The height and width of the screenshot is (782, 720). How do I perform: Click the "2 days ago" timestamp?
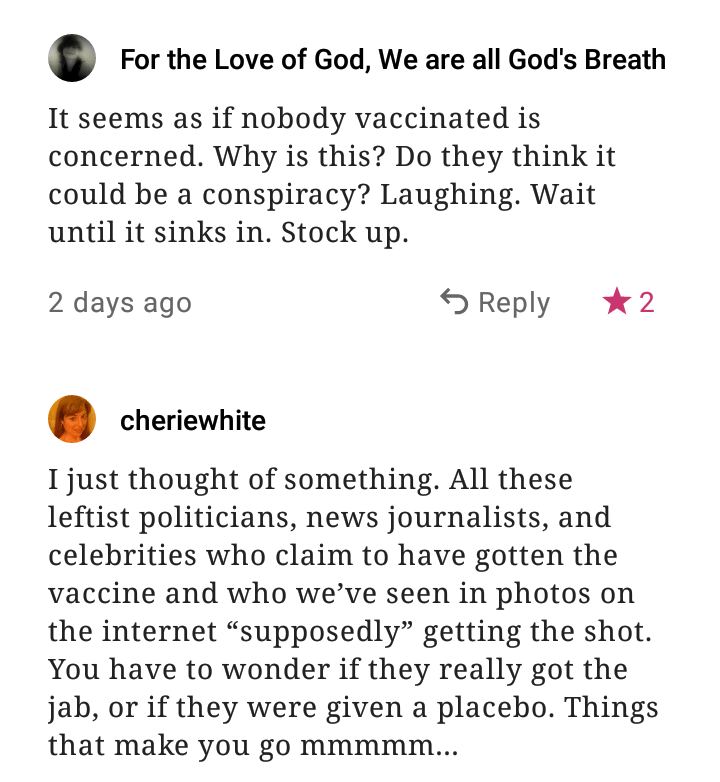(x=120, y=303)
